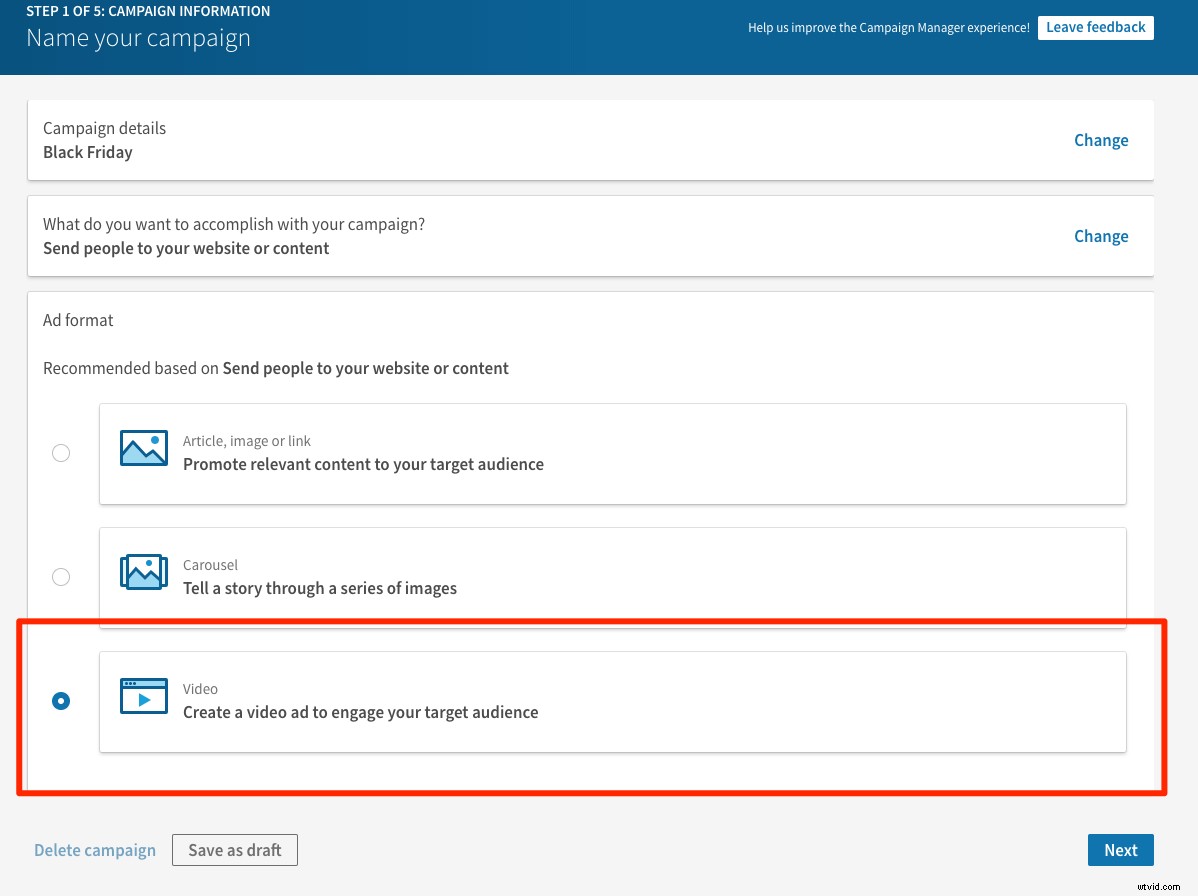
Task: Click the image frame icon beside Article option
Action: tap(143, 448)
